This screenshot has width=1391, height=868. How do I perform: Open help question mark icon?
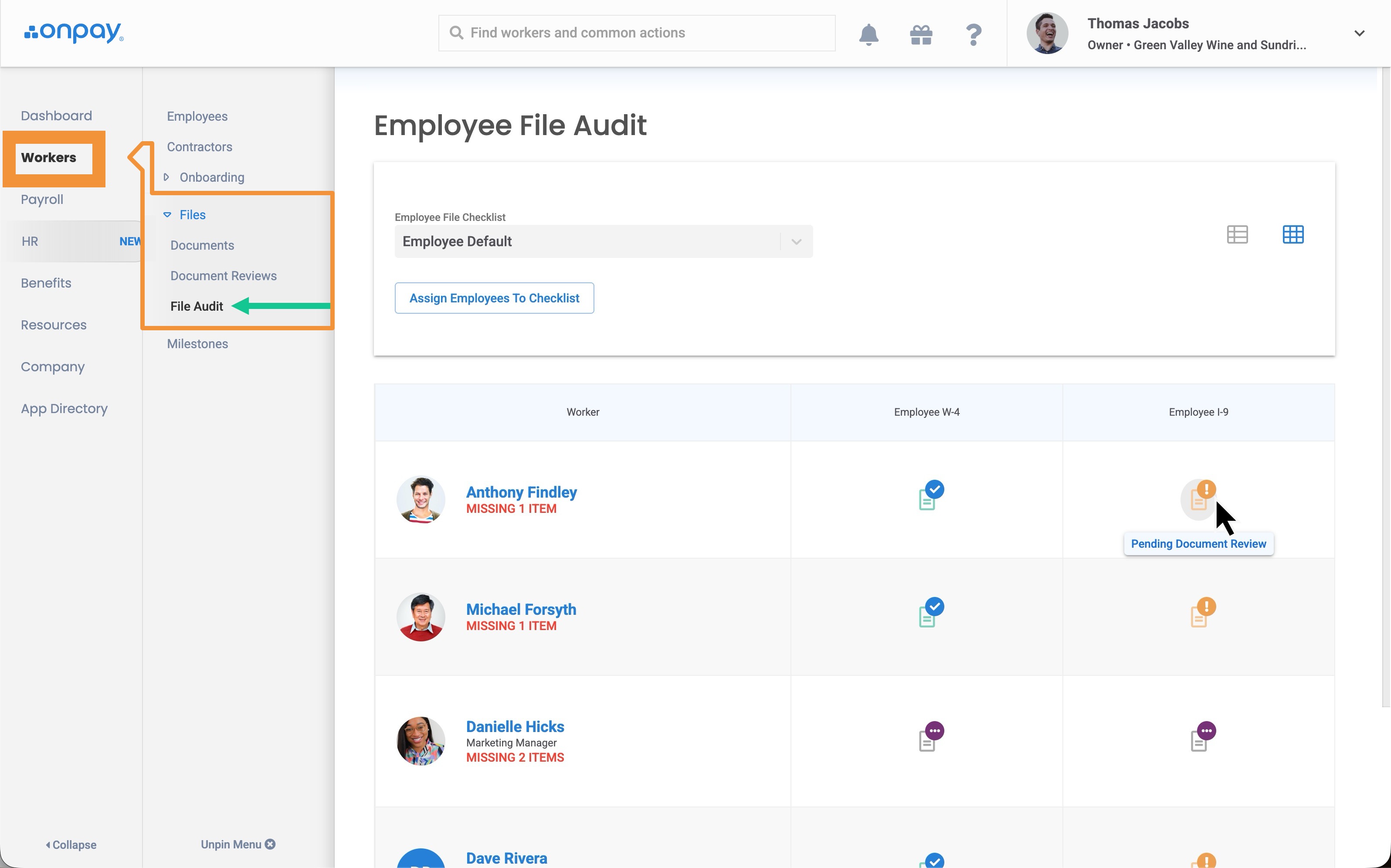tap(974, 34)
